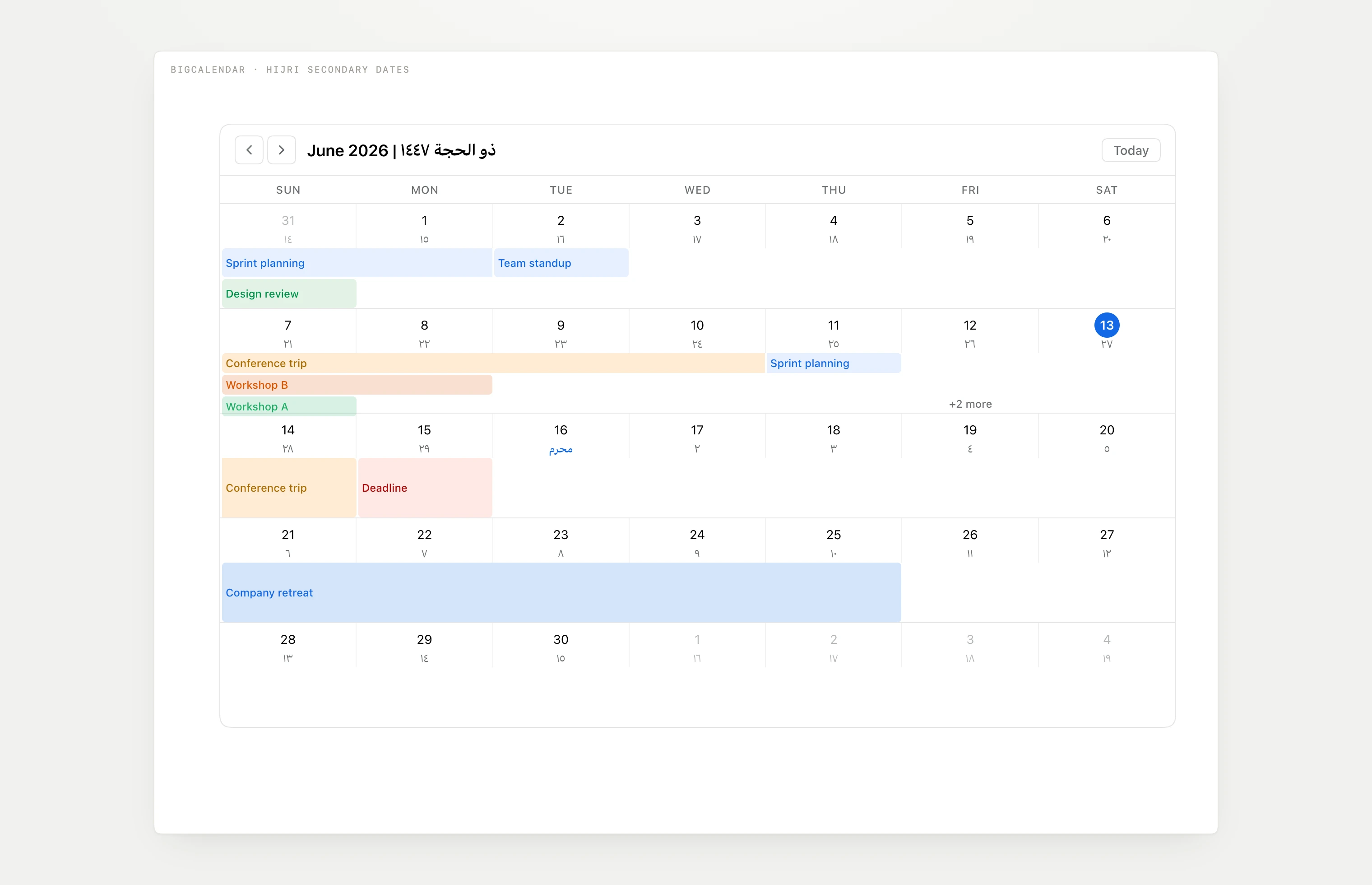Show the +2 more hidden events

970,404
